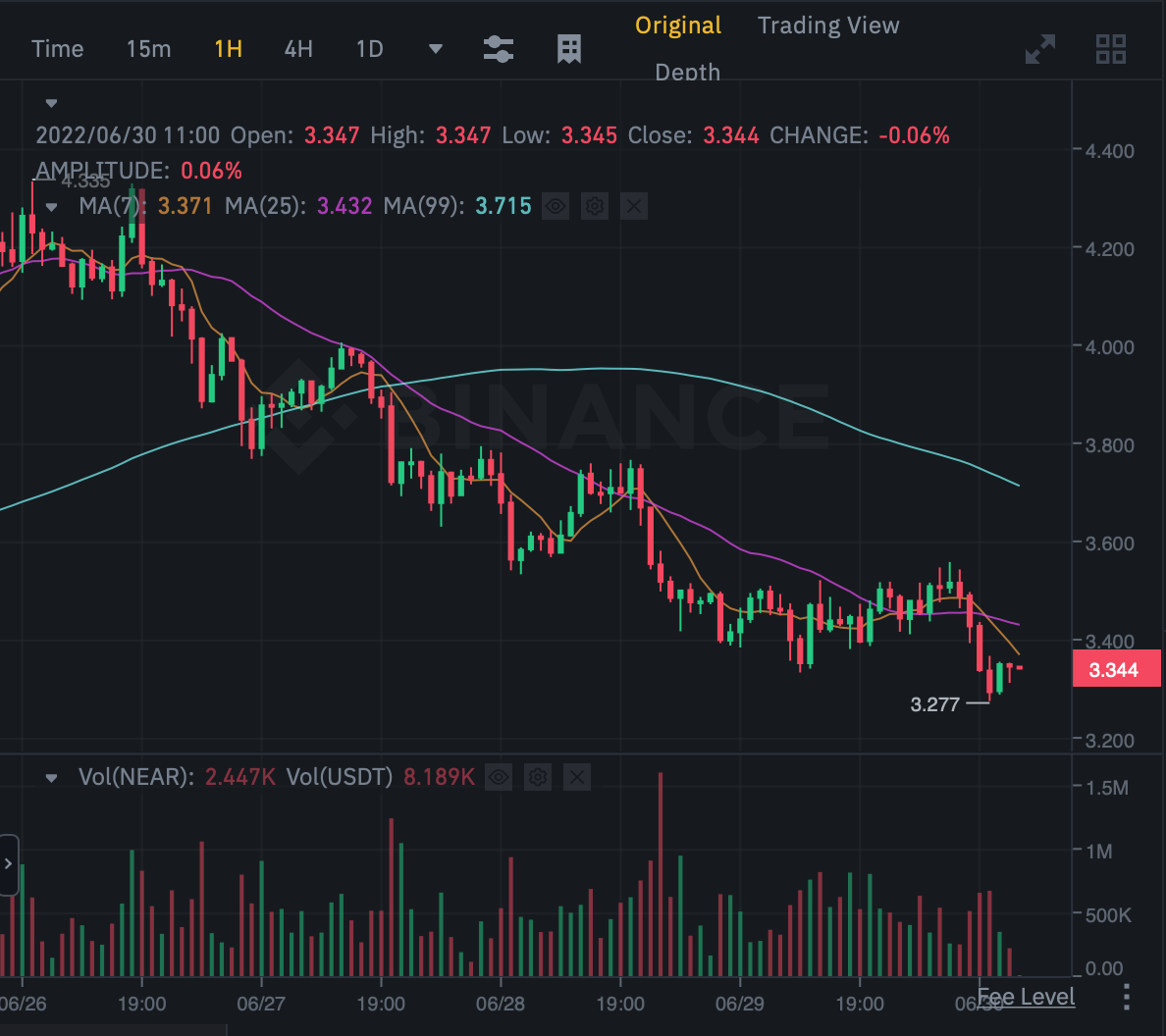Image resolution: width=1166 pixels, height=1036 pixels.
Task: Collapse the Vol(NEAR) legend arrow
Action: click(52, 778)
